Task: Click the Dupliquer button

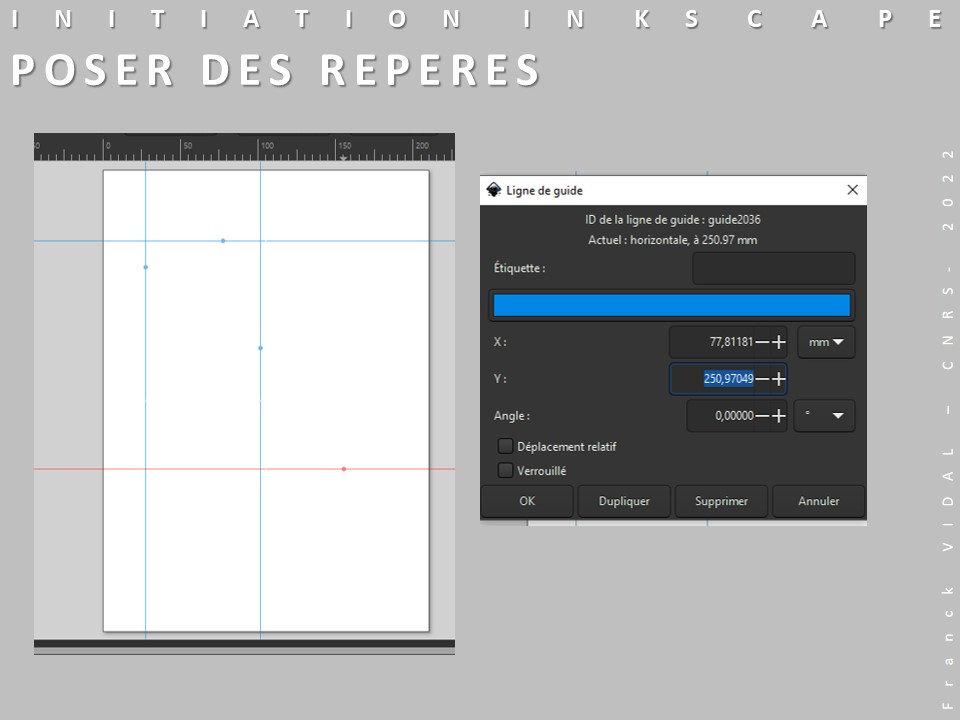Action: coord(624,501)
